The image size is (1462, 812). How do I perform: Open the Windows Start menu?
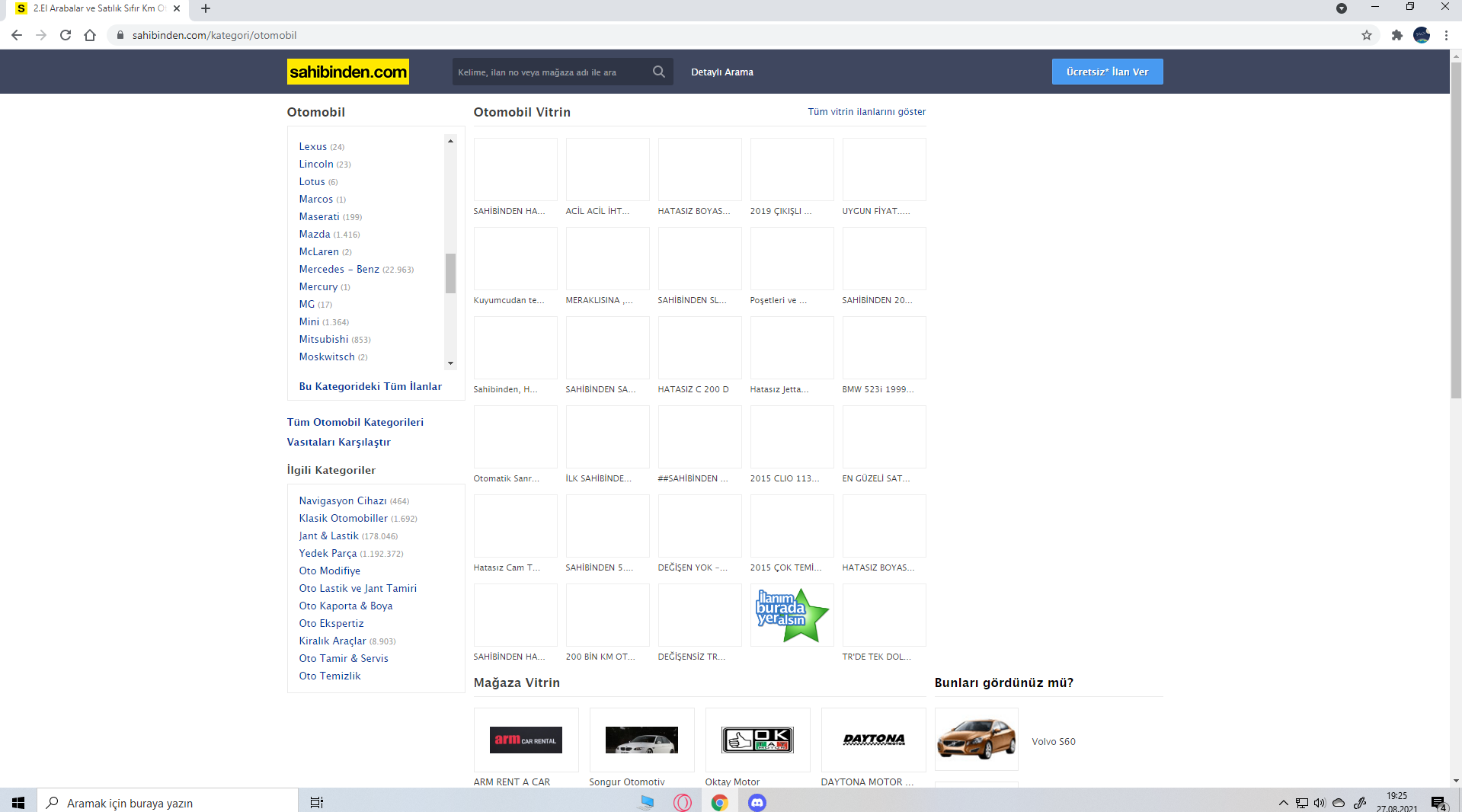tap(18, 802)
